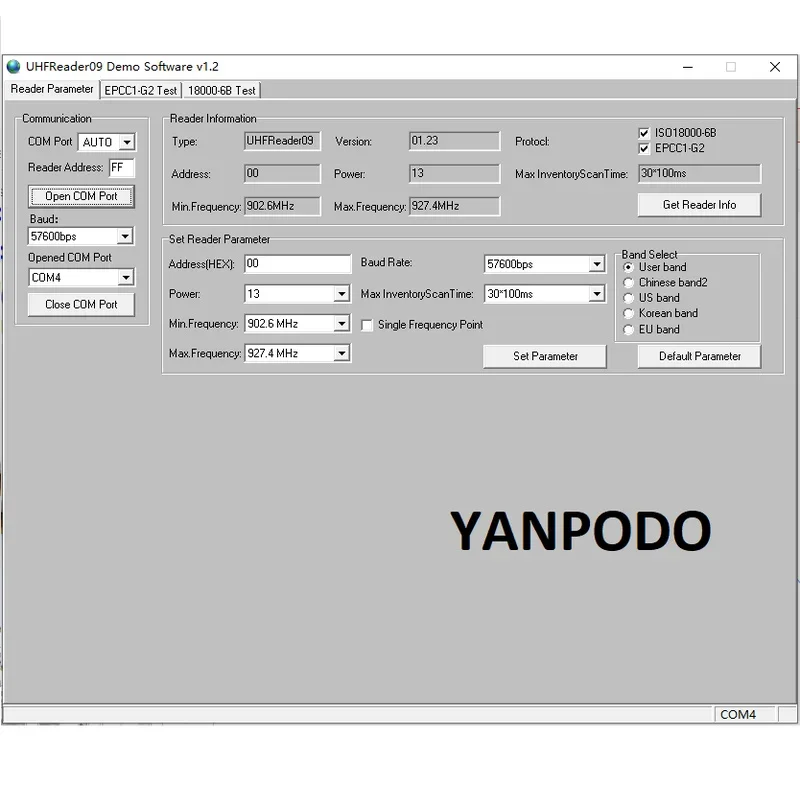Expand the Max.Frequency 927.4 MHz dropdown
The image size is (800, 800).
342,353
